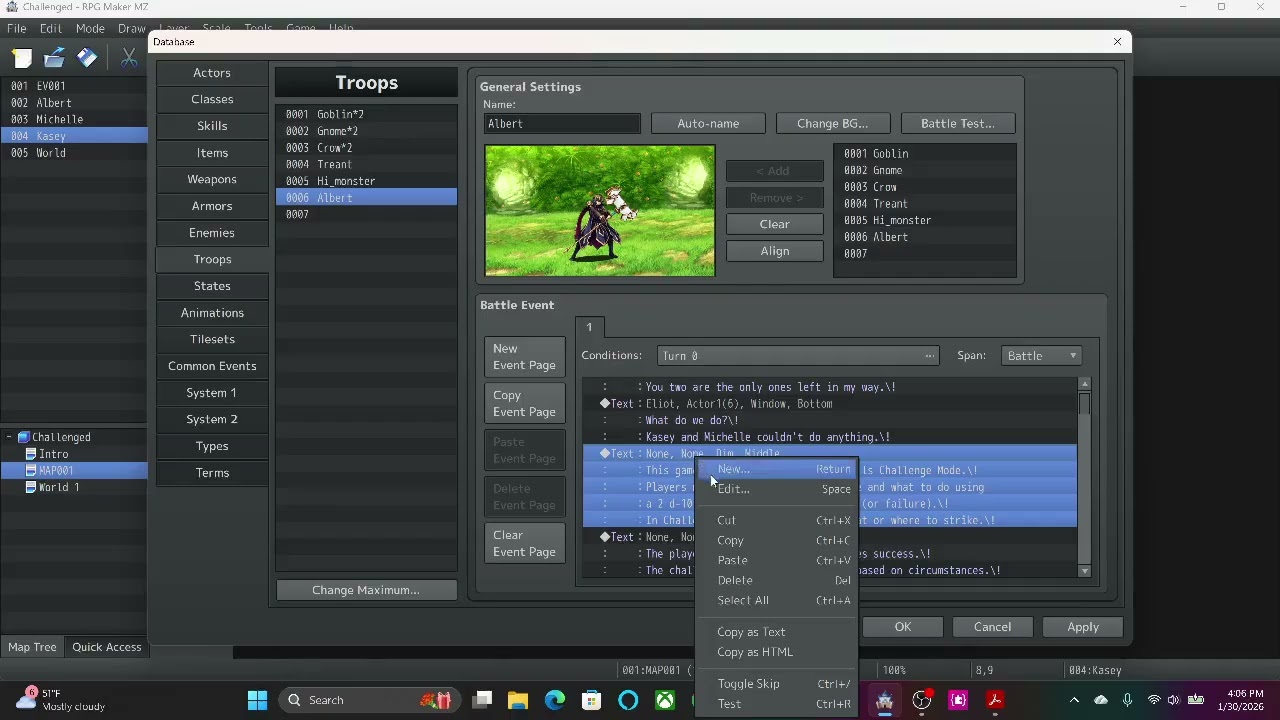Click Apply in the Database dialog
The width and height of the screenshot is (1280, 720).
point(1083,627)
